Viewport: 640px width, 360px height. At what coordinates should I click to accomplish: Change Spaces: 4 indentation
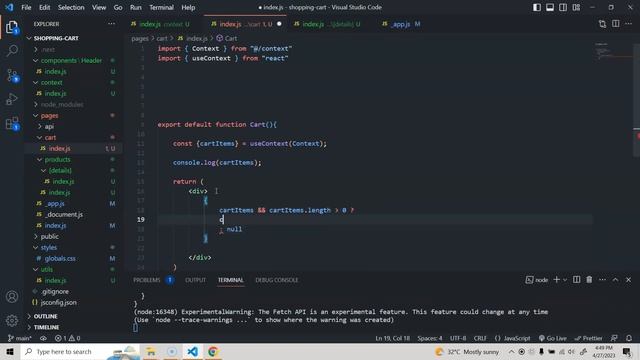[429, 338]
